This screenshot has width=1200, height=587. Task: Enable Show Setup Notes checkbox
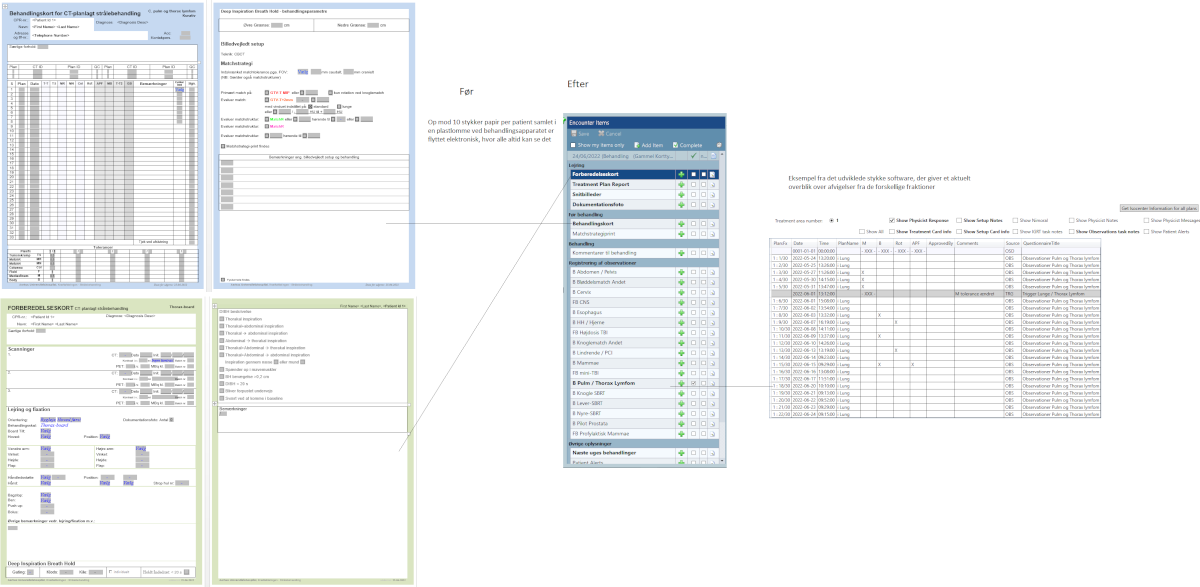959,220
